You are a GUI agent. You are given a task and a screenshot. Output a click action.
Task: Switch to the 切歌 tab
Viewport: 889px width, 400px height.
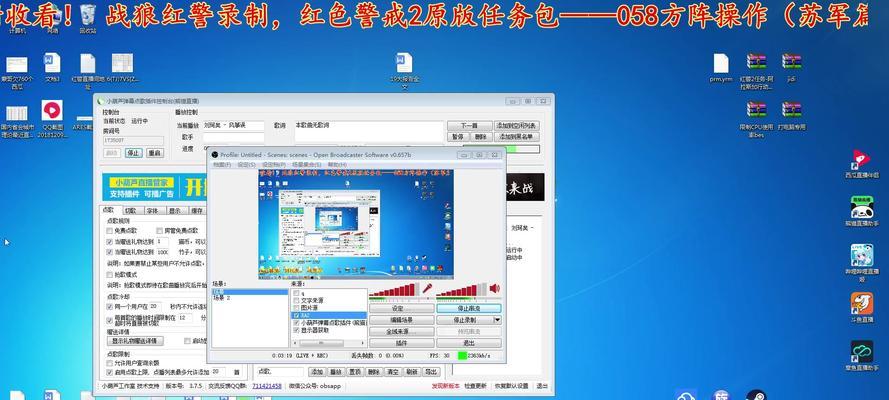point(131,211)
